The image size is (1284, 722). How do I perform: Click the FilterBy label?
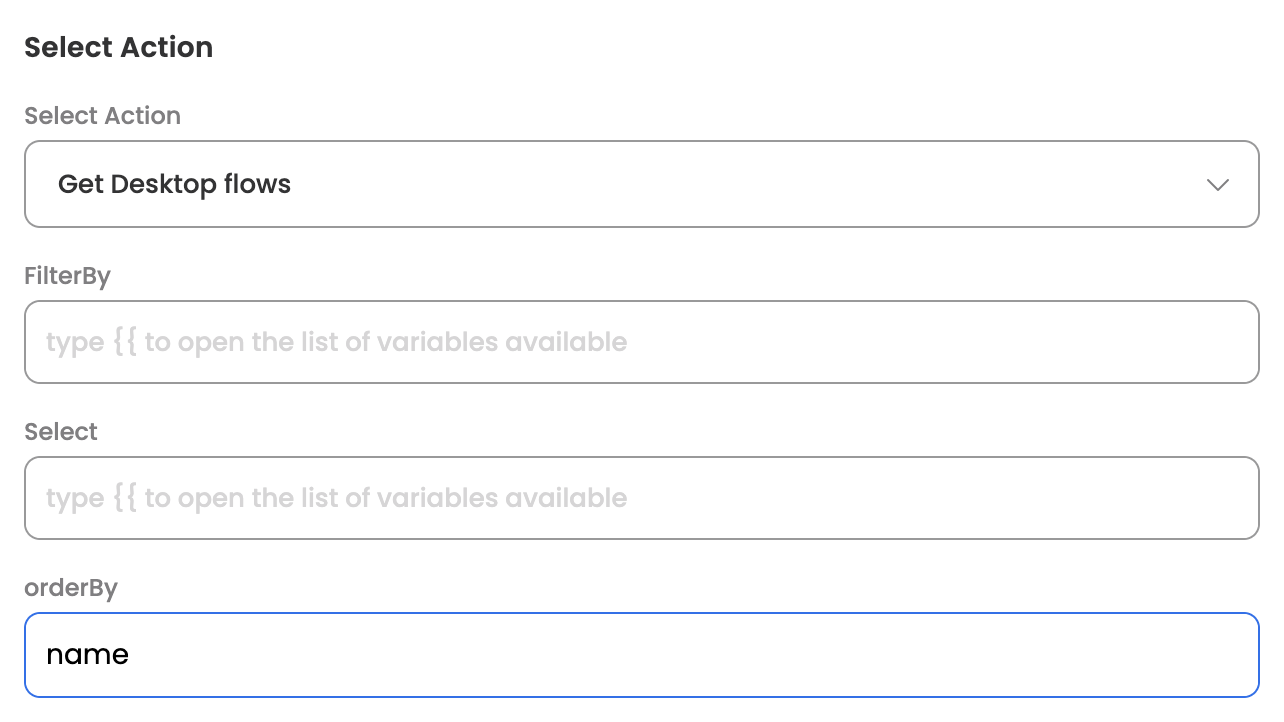pyautogui.click(x=67, y=276)
